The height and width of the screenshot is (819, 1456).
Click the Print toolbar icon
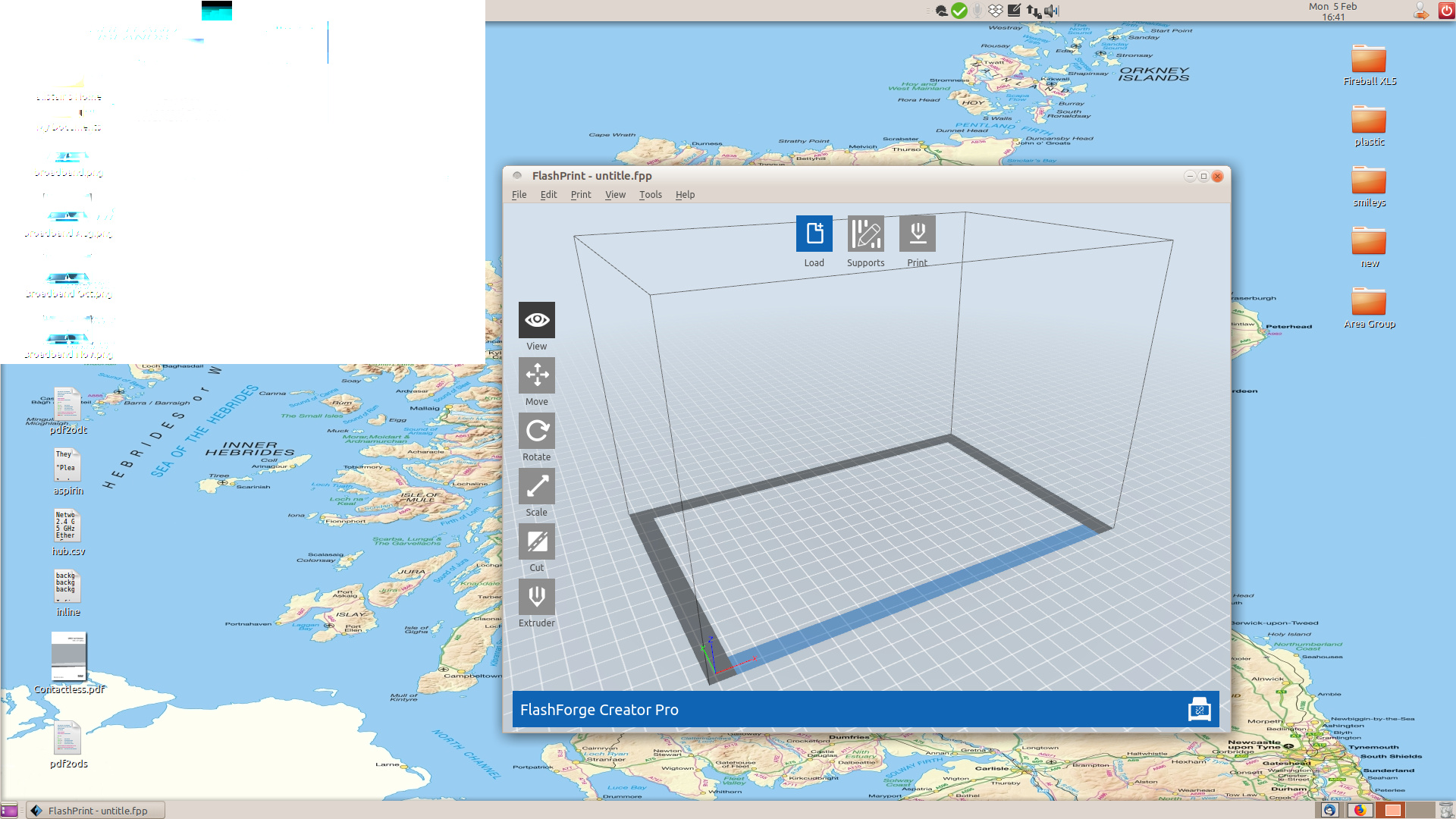coord(917,234)
